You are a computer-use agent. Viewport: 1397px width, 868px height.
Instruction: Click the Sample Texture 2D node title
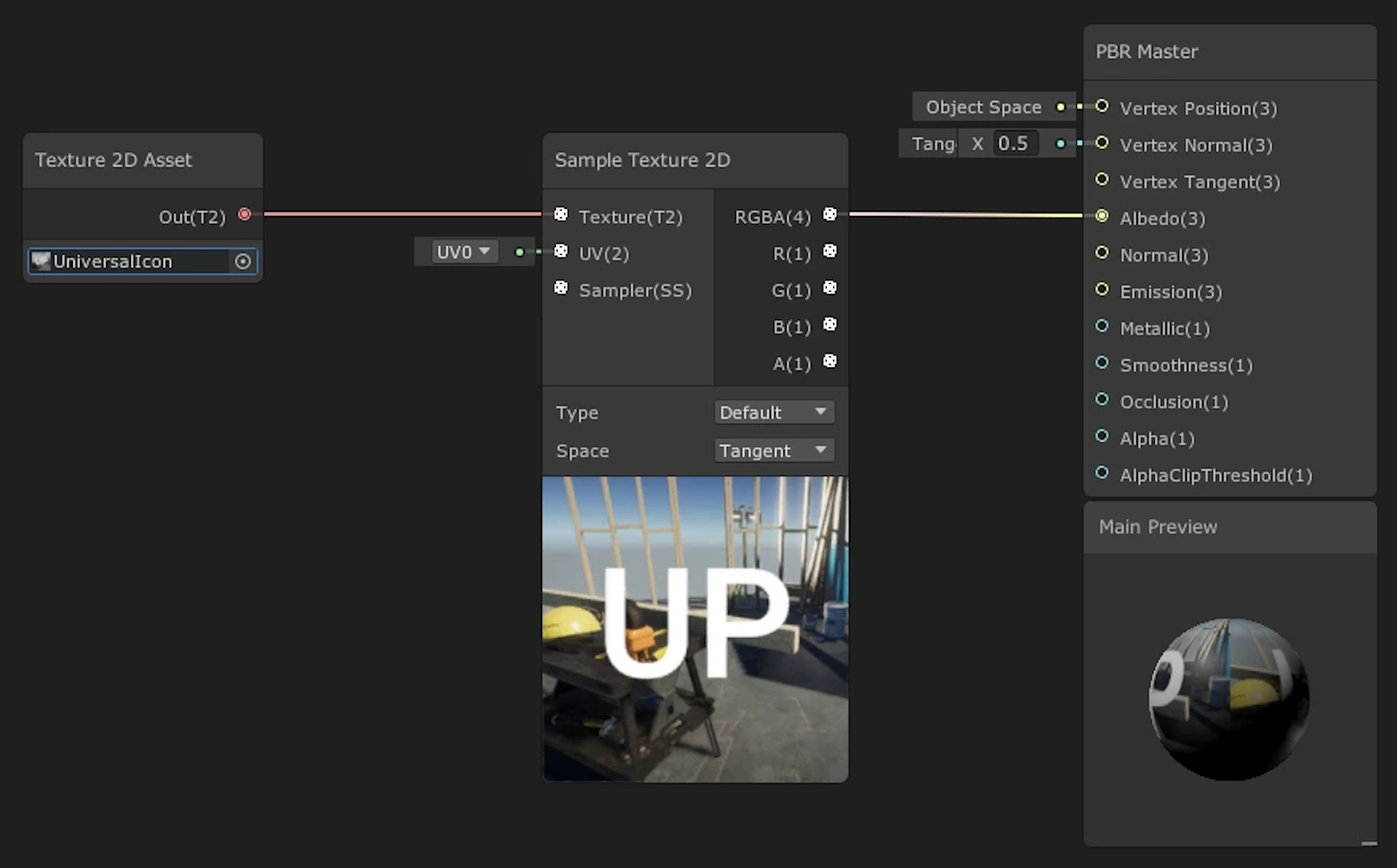pyautogui.click(x=642, y=160)
